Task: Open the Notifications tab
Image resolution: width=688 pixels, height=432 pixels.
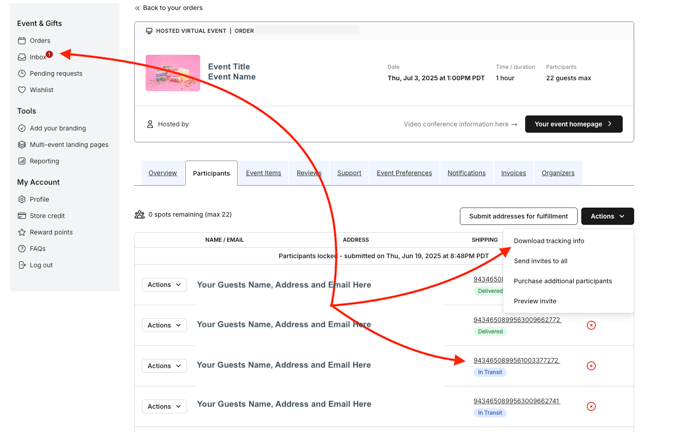Action: [x=466, y=173]
